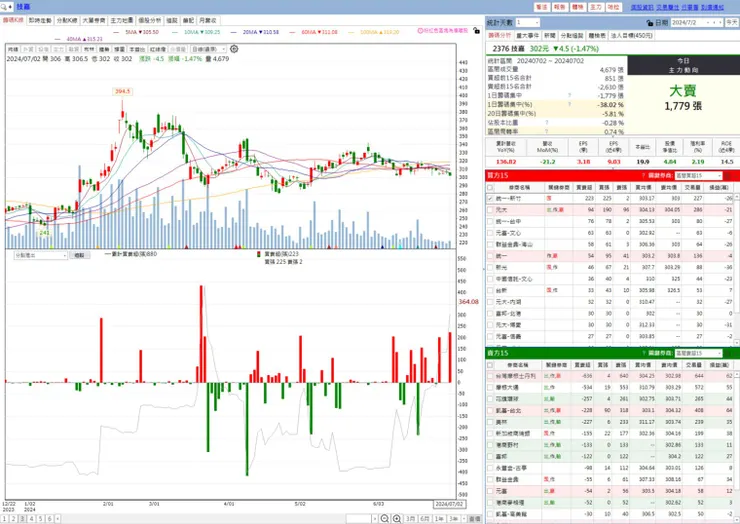Toggle the 本益比 chart overlay button

click(x=137, y=49)
